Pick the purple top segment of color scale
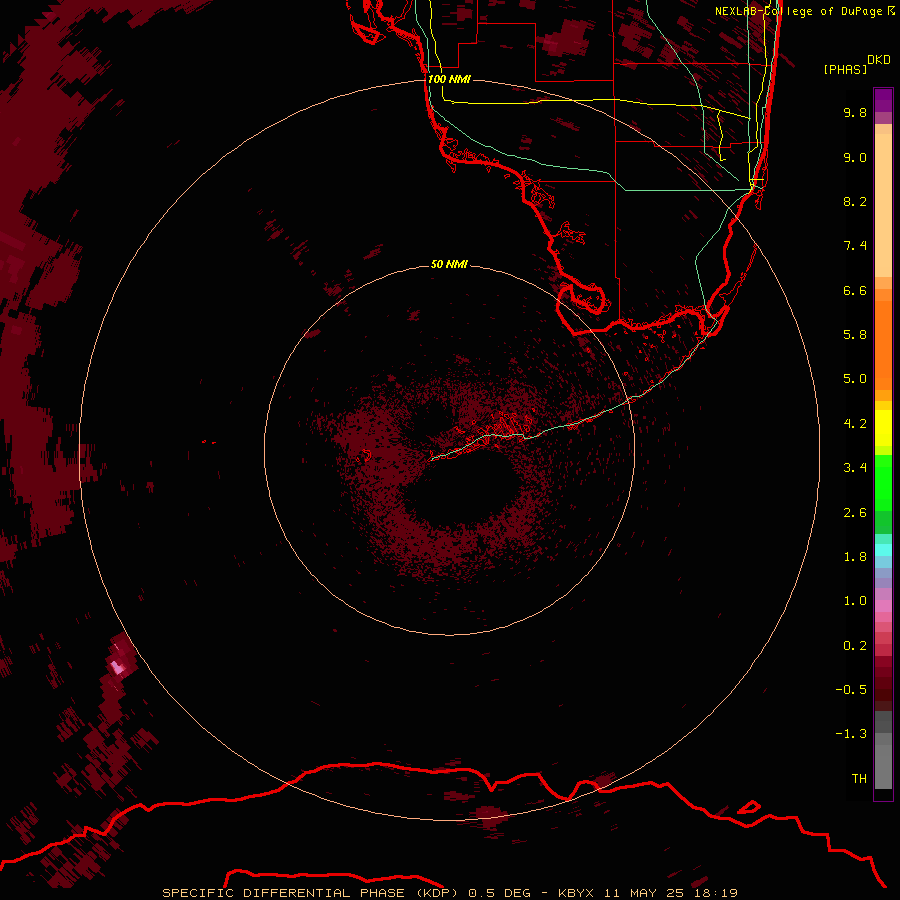Screen dimensions: 900x900 883,100
